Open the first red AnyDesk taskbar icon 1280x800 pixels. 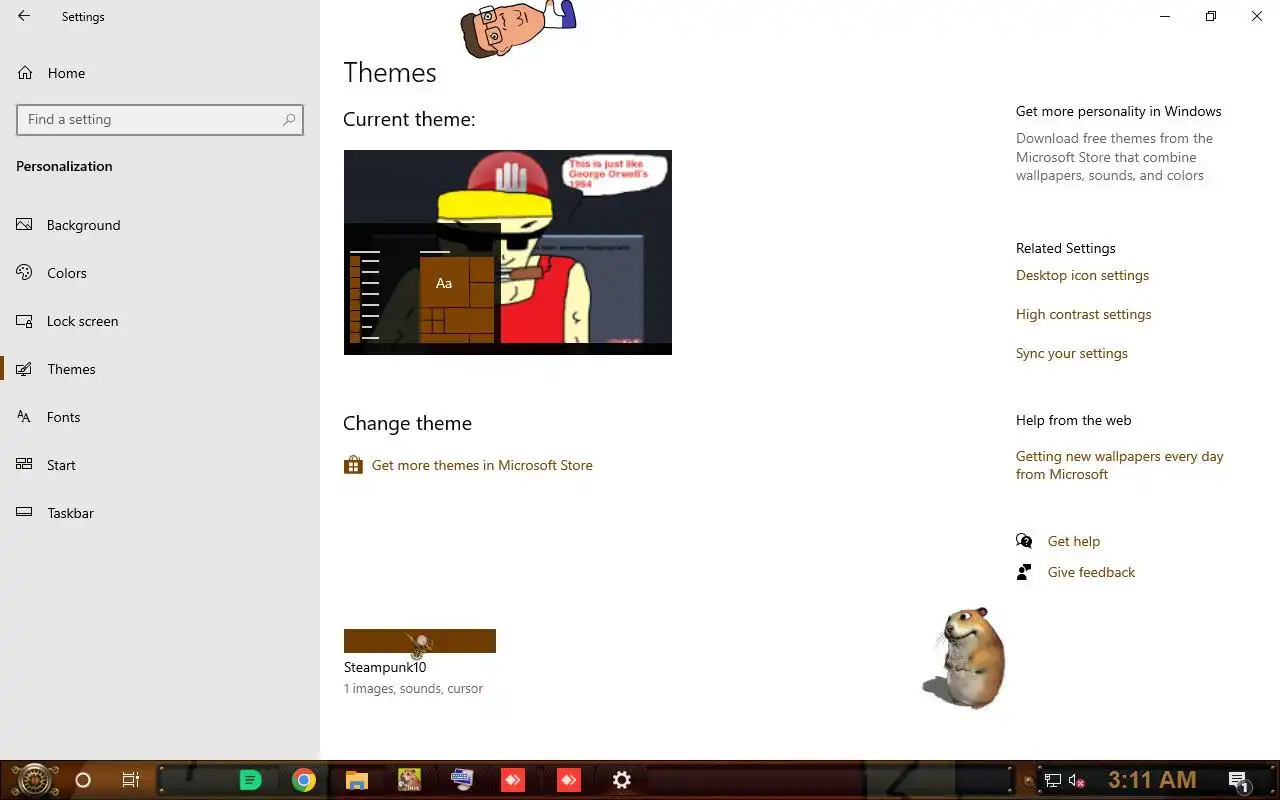point(513,780)
